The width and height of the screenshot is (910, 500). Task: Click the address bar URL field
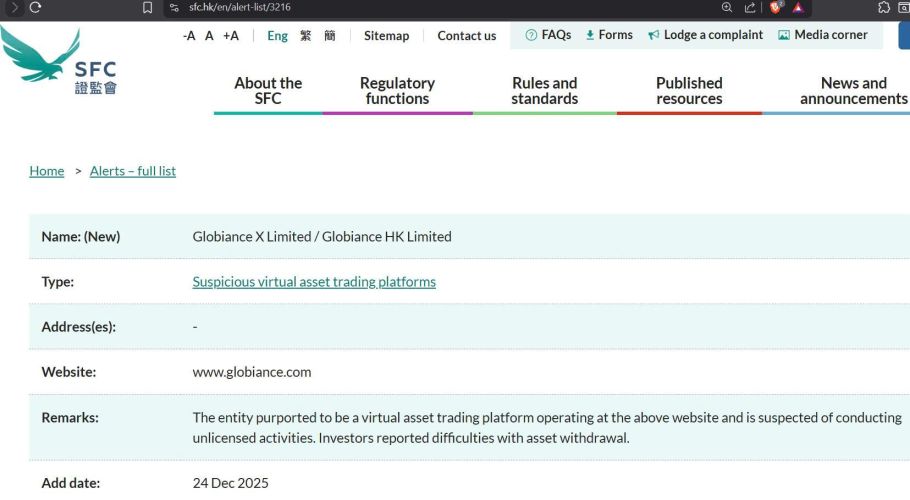400,7
